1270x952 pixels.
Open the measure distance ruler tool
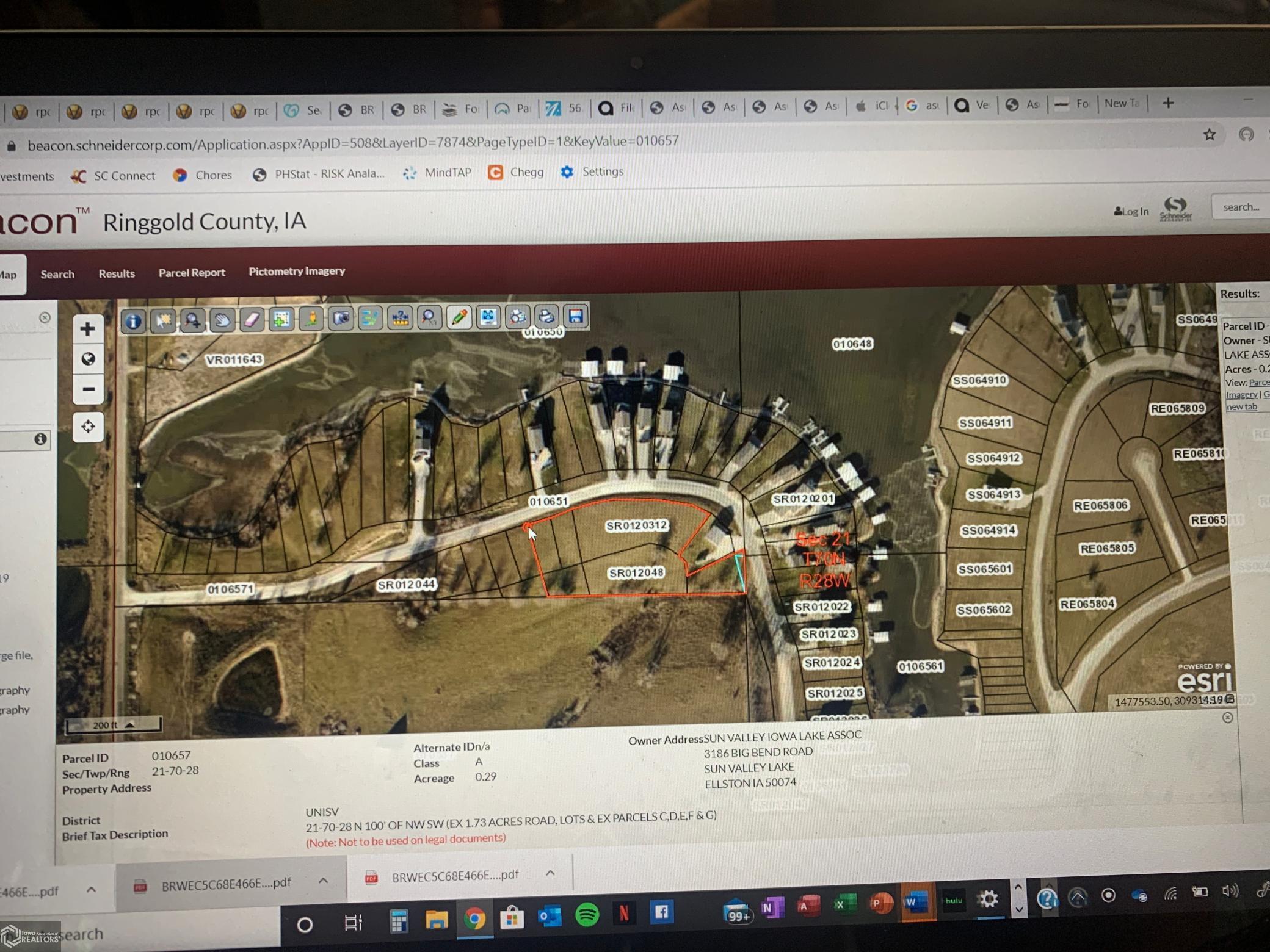click(400, 318)
